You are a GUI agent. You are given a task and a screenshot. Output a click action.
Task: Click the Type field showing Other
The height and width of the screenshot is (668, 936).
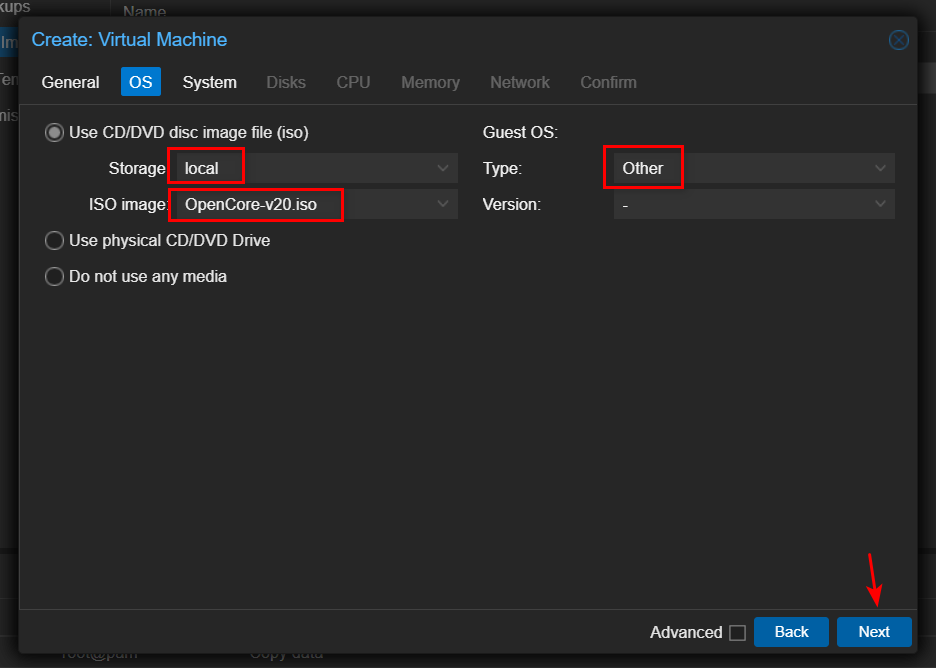click(x=740, y=168)
